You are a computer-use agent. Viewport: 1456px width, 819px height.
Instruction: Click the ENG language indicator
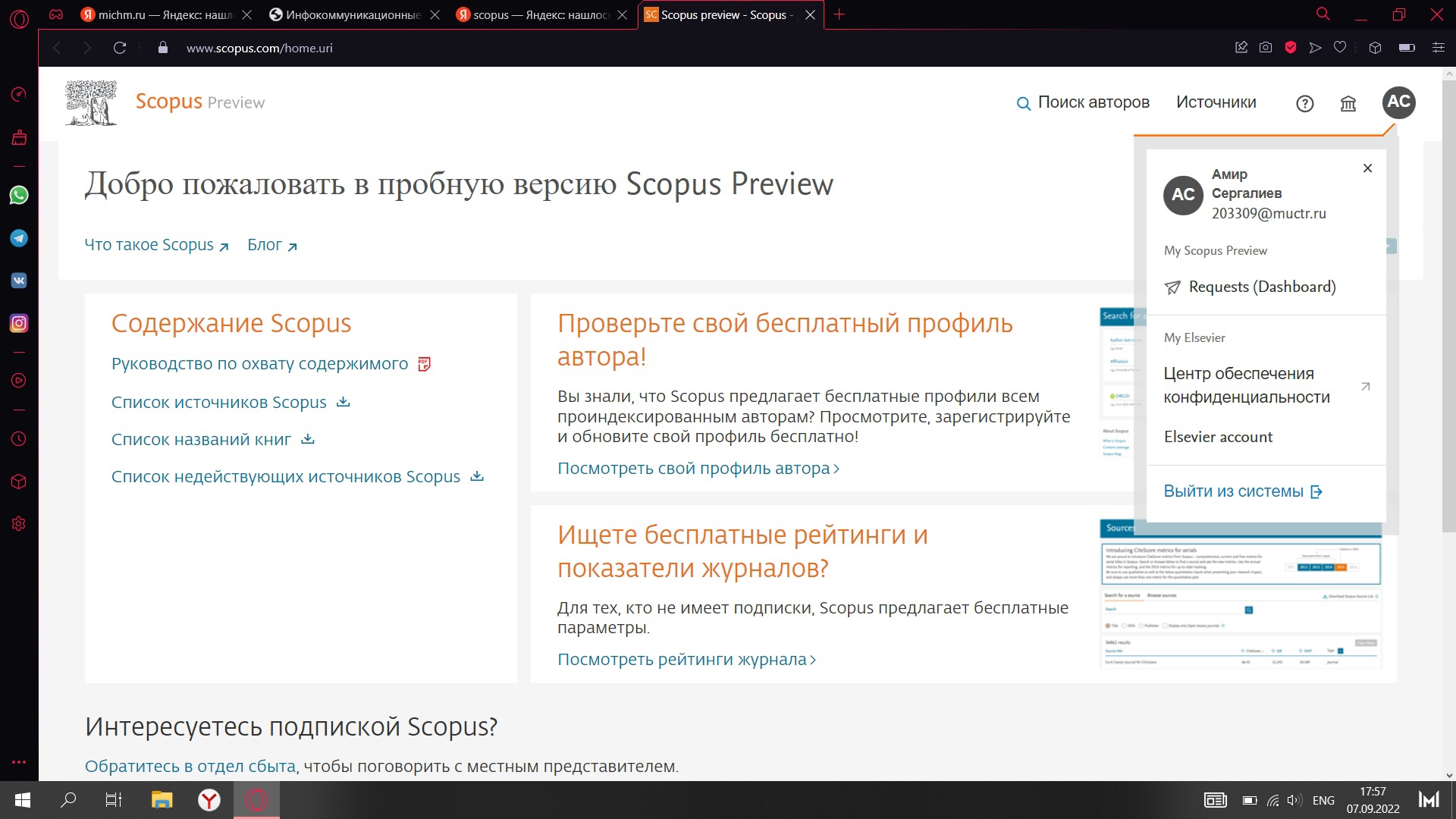point(1323,801)
